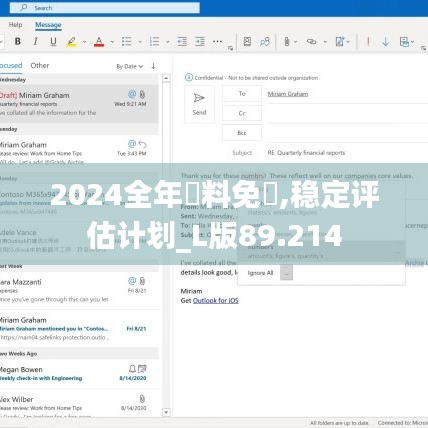
Task: Toggle underline formatting
Action: pos(53,42)
